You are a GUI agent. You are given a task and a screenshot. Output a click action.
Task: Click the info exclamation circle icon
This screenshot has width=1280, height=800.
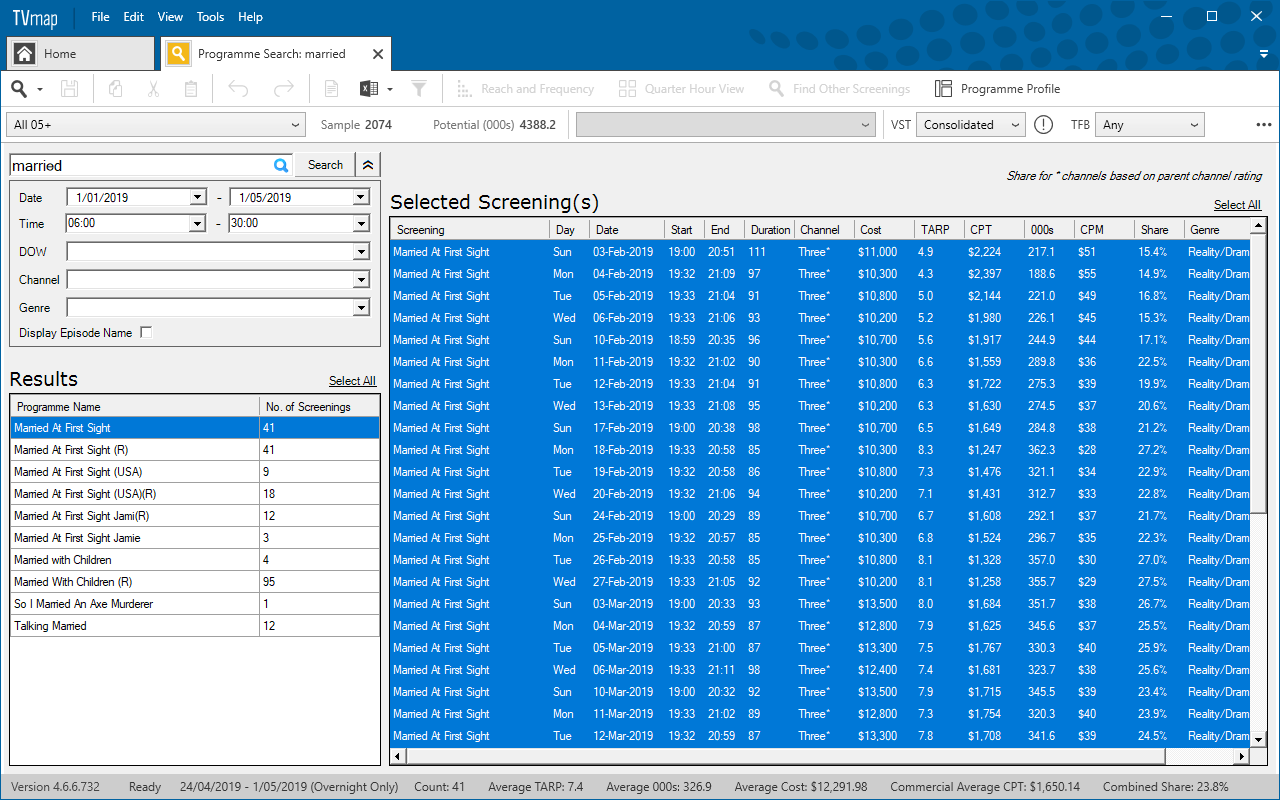pos(1044,125)
